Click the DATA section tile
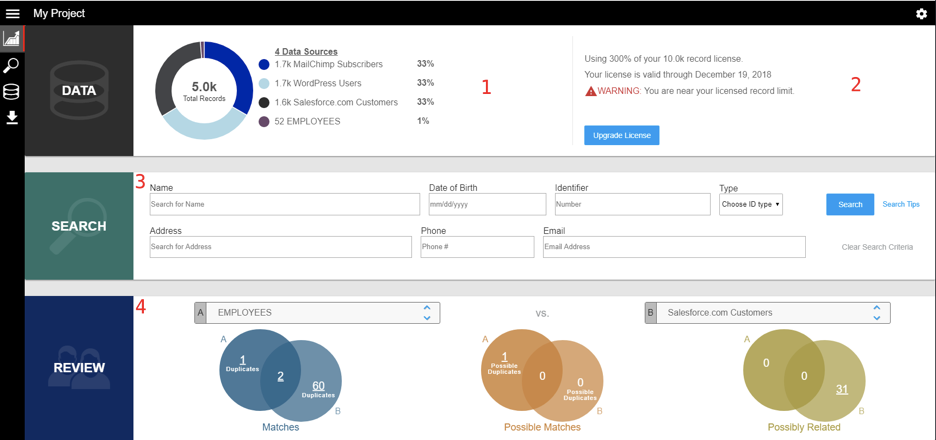The height and width of the screenshot is (440, 936). [x=79, y=91]
